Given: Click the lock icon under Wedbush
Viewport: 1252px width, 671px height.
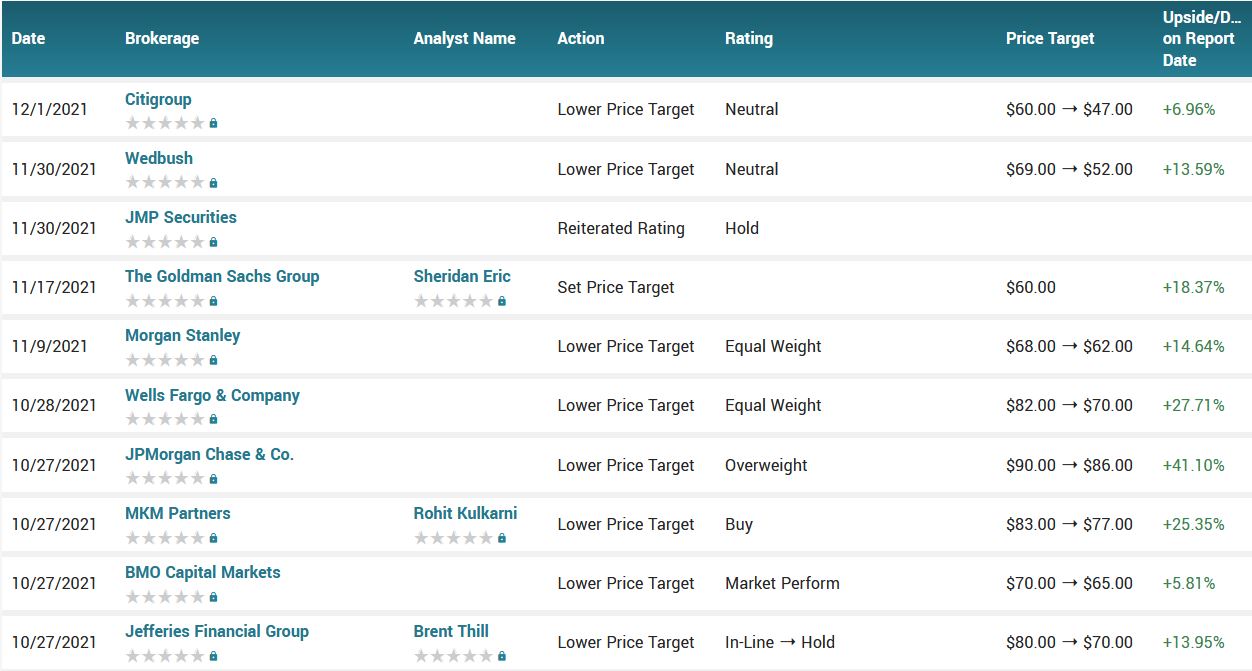Looking at the screenshot, I should (x=213, y=182).
